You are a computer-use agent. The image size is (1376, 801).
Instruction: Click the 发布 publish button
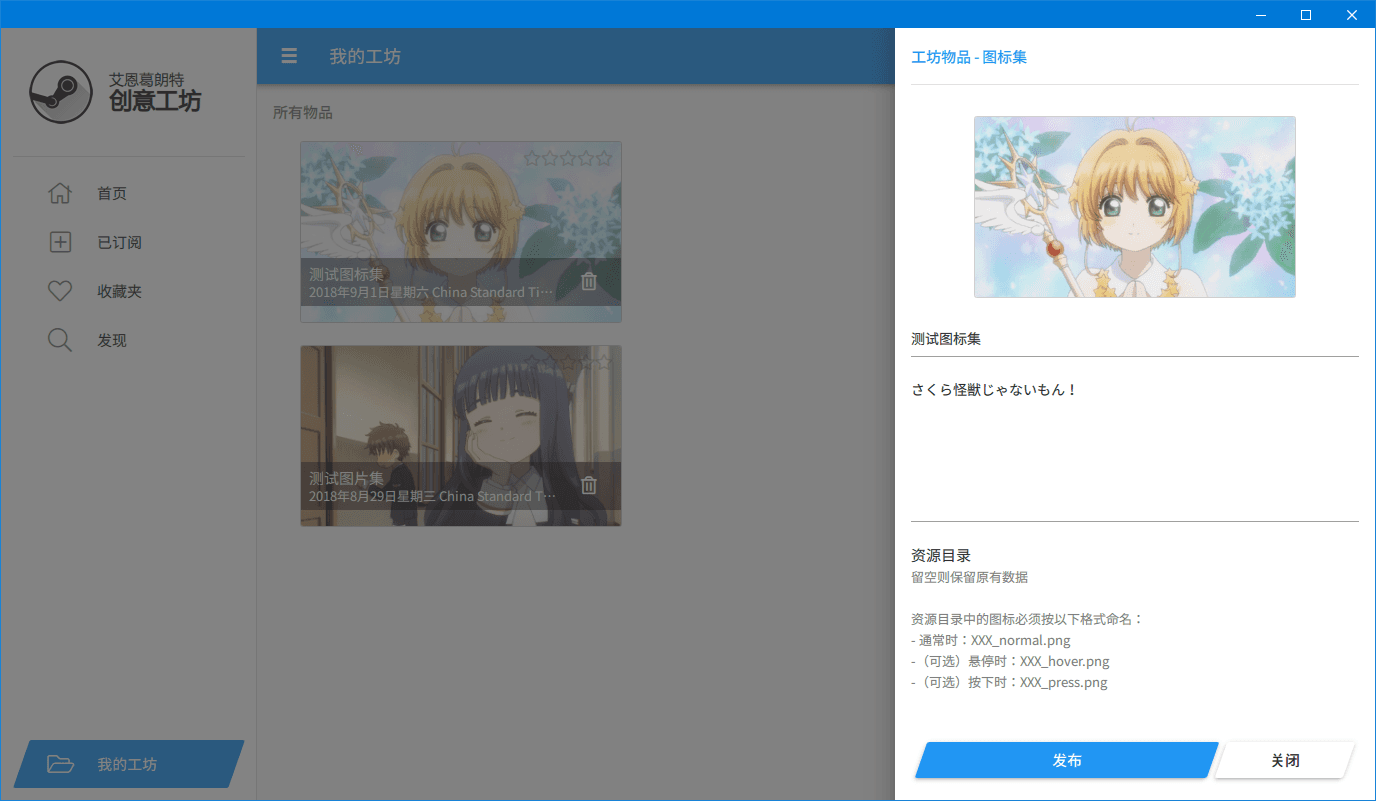(x=1067, y=760)
